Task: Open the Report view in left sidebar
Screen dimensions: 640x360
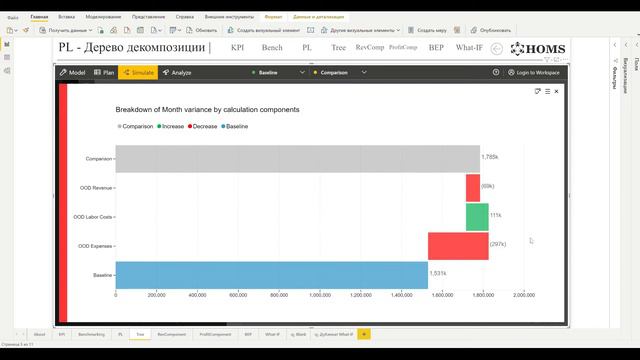Action: tap(7, 44)
